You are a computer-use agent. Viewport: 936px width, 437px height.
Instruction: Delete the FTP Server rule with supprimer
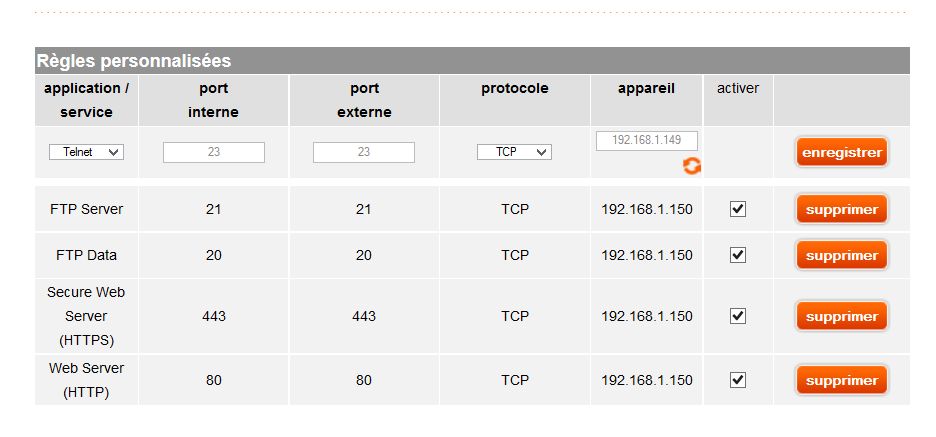click(x=841, y=210)
